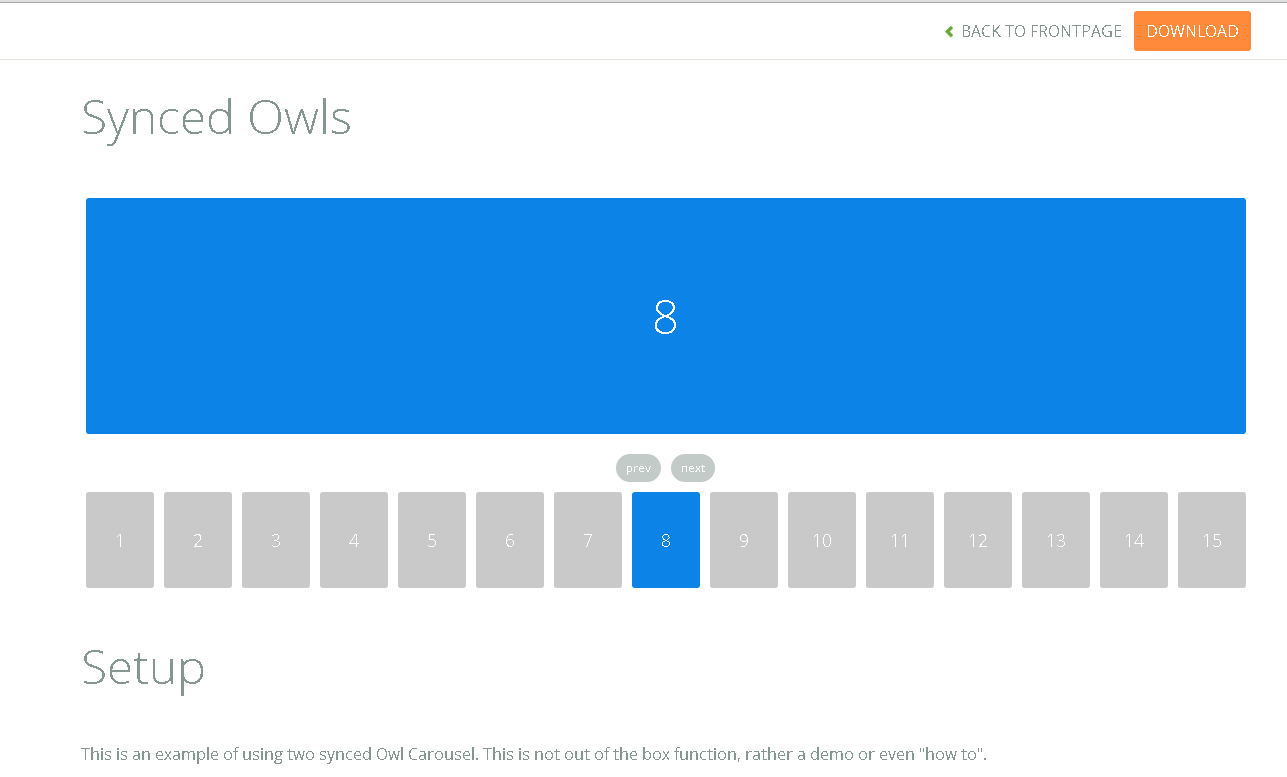Select thumbnail 3 in the carousel
The width and height of the screenshot is (1287, 777).
coord(275,540)
